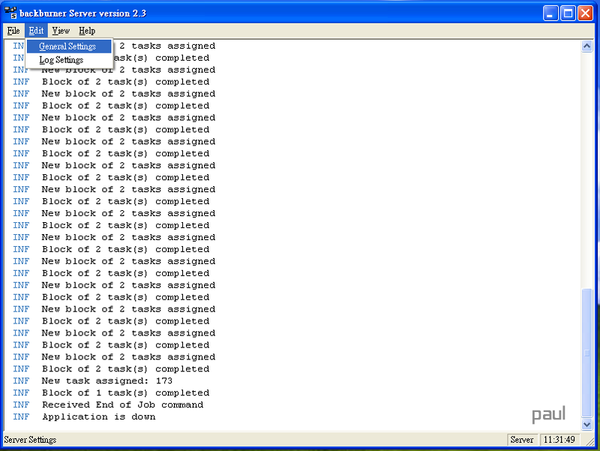The image size is (600, 451).
Task: Close the open Edit menu
Action: click(x=36, y=31)
